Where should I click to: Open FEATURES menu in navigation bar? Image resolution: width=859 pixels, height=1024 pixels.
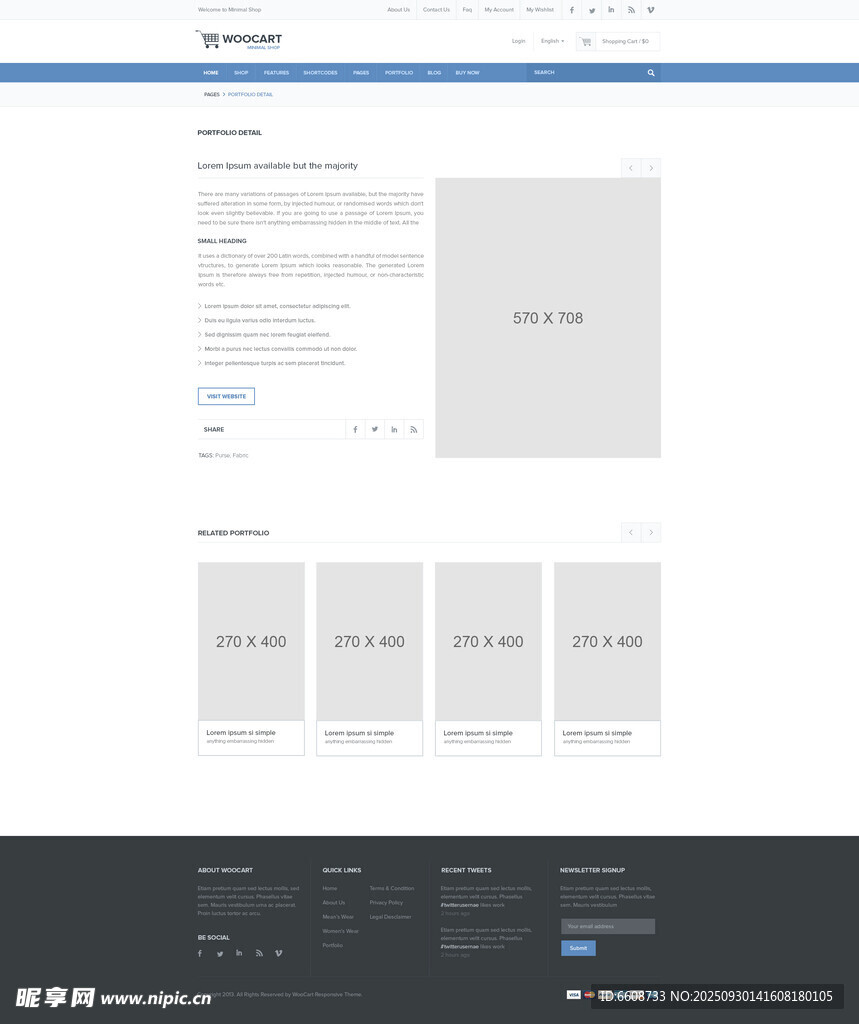(276, 72)
